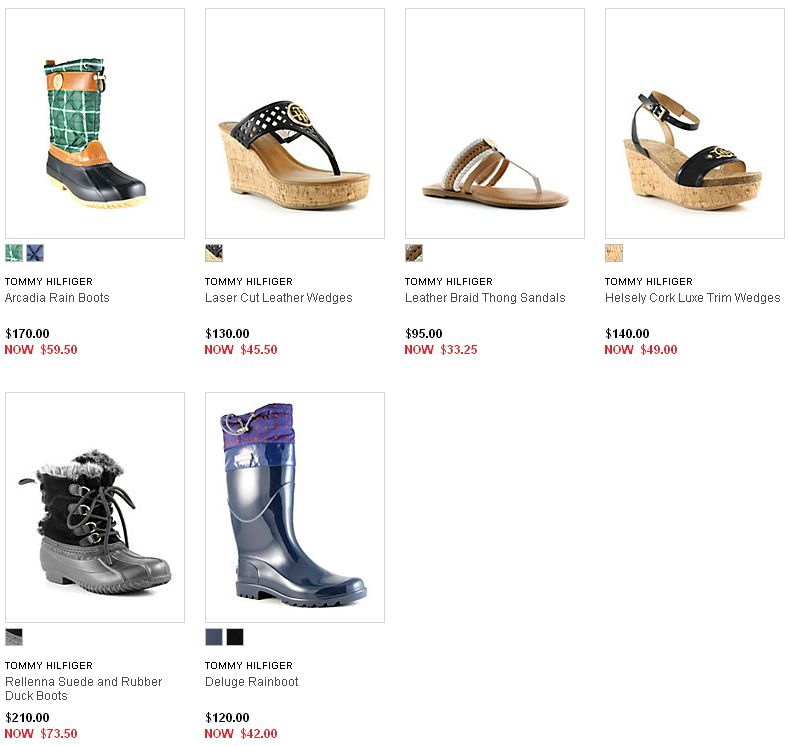
Task: View the Helsely Cork Luxe Wedges photo
Action: [695, 123]
